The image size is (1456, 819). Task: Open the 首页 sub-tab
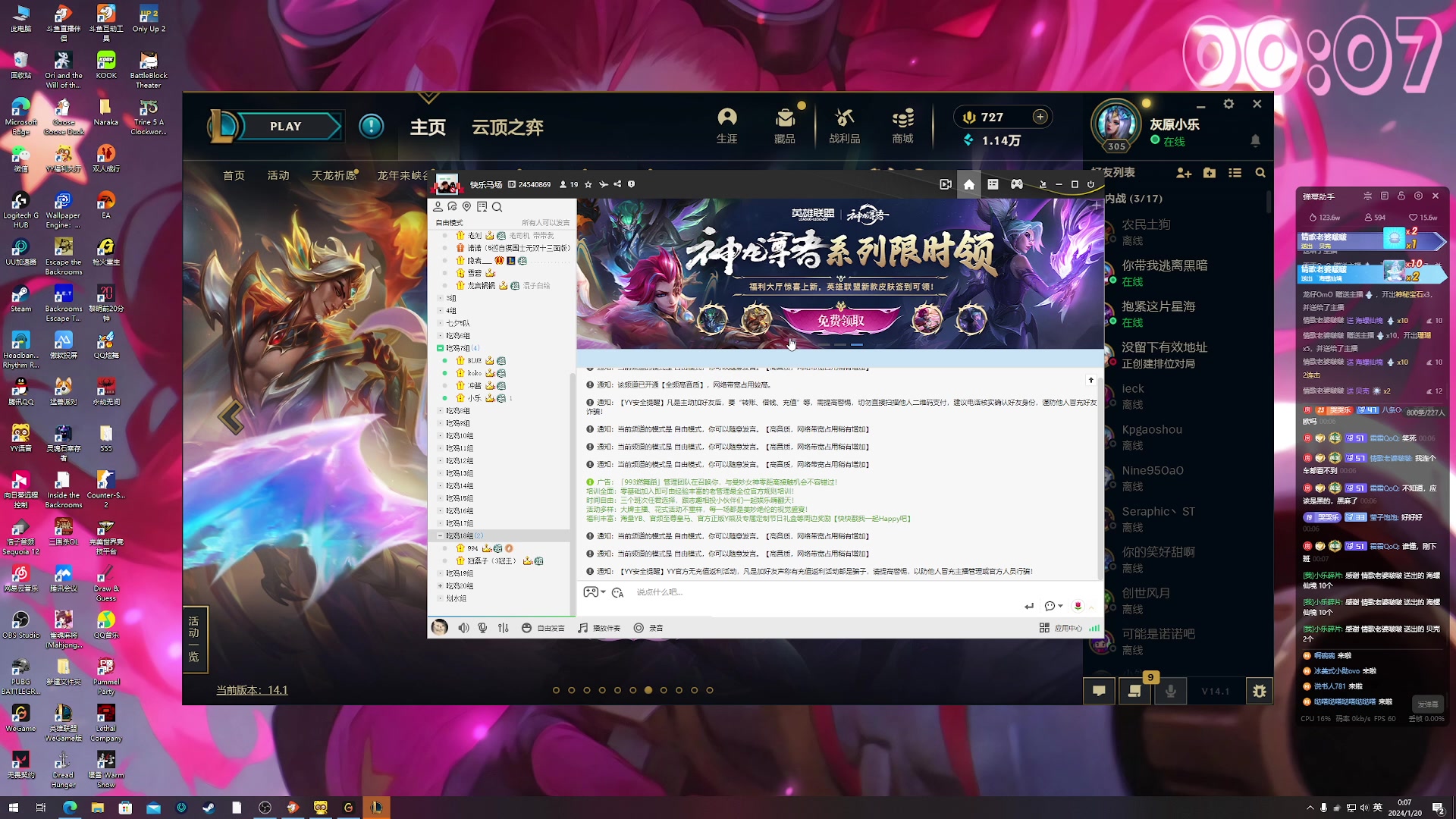[234, 175]
